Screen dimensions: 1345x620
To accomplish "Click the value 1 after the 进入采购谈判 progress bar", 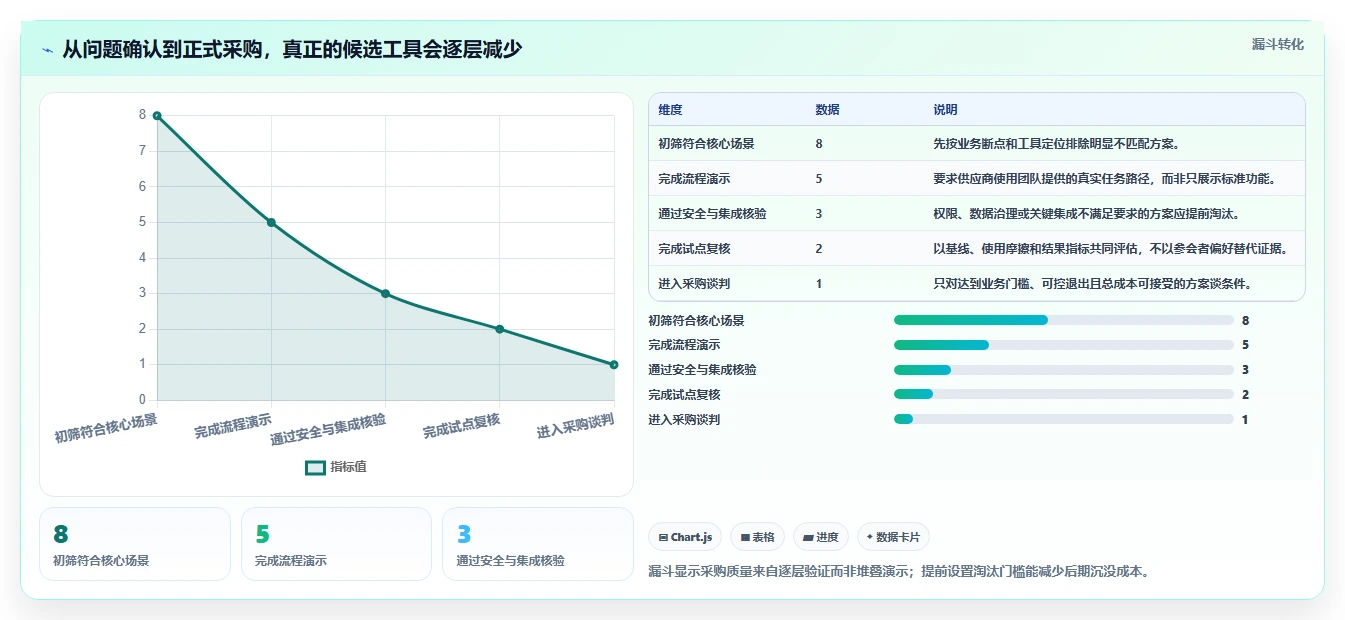I will pyautogui.click(x=1245, y=420).
